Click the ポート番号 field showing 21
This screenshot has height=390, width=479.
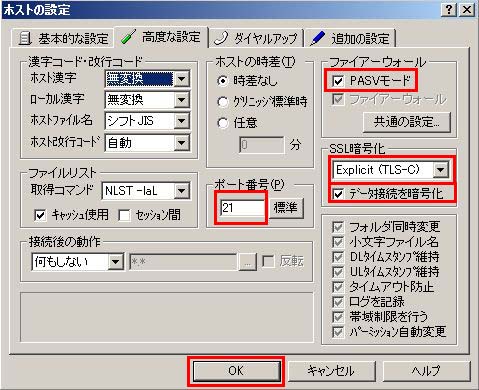pos(242,208)
